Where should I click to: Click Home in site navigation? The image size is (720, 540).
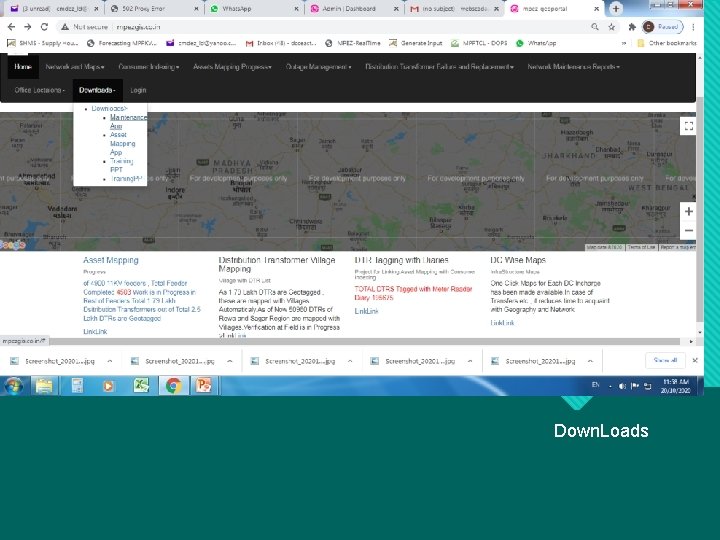[x=22, y=67]
